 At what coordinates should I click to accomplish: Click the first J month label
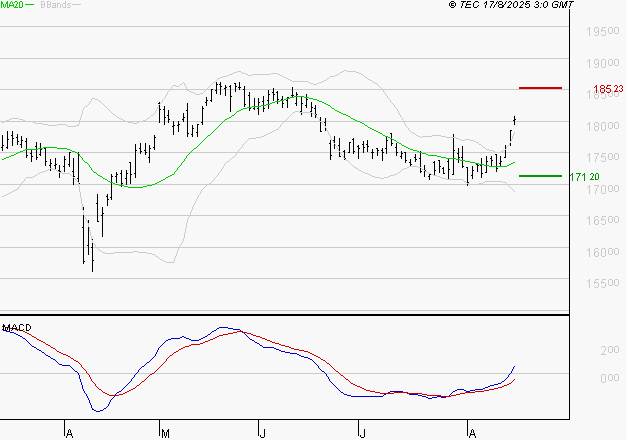262,433
